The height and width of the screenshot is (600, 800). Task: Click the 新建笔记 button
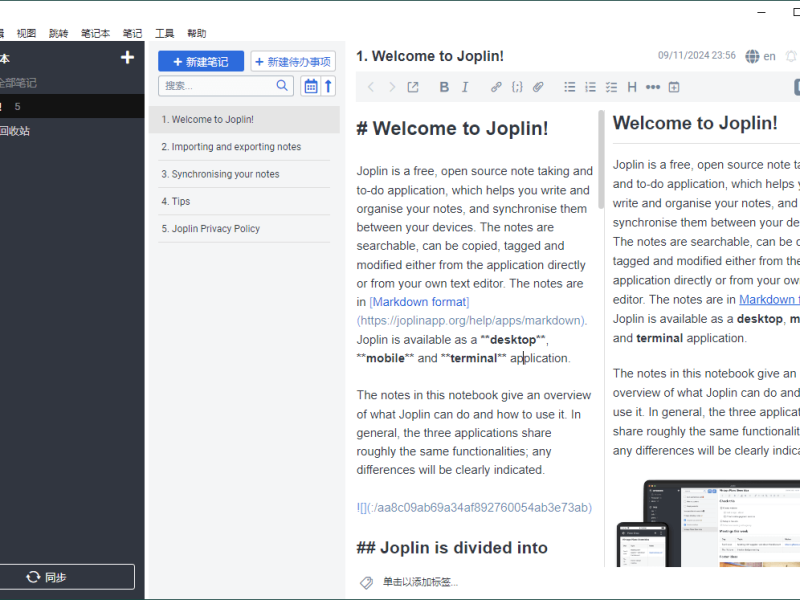[201, 62]
